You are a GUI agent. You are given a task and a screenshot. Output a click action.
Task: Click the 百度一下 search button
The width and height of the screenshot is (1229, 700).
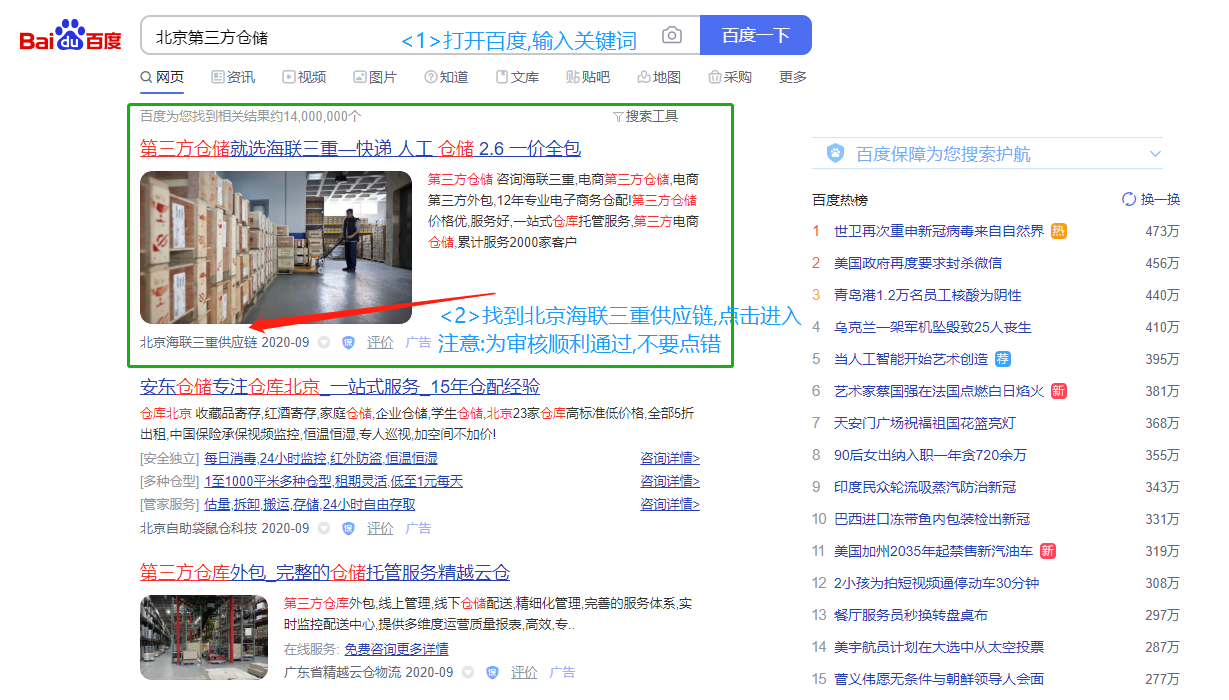[756, 35]
